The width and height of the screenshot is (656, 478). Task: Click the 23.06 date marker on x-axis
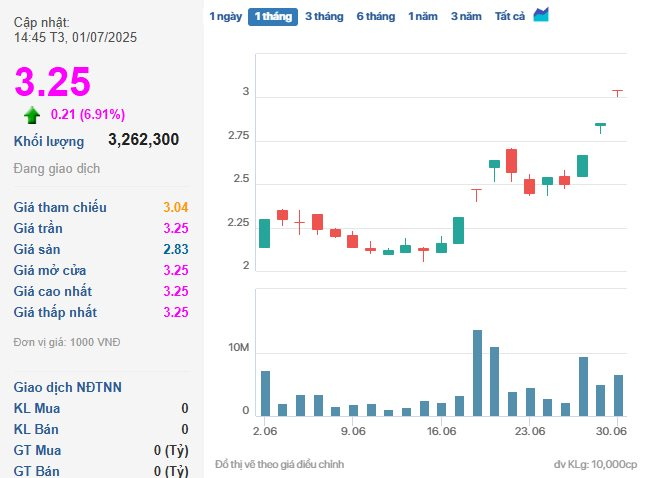click(x=529, y=431)
